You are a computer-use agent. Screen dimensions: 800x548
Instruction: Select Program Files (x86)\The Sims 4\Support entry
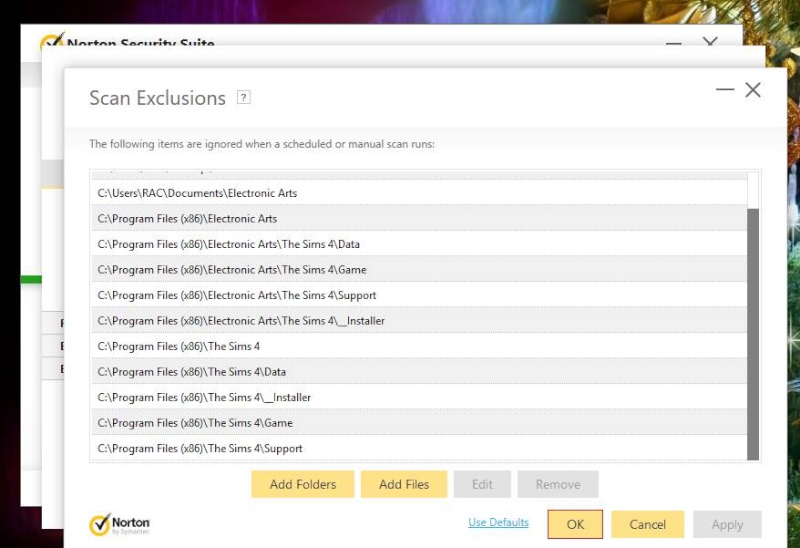pos(419,448)
